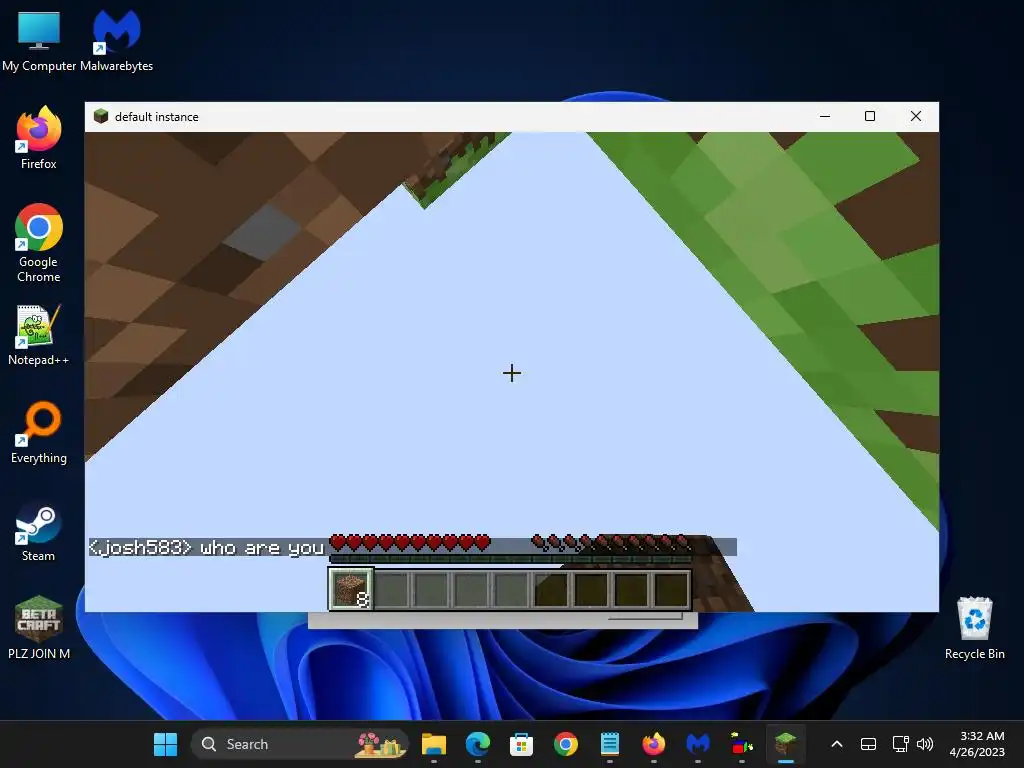The height and width of the screenshot is (768, 1024).
Task: Open the Notepad++ desktop shortcut
Action: tap(39, 335)
